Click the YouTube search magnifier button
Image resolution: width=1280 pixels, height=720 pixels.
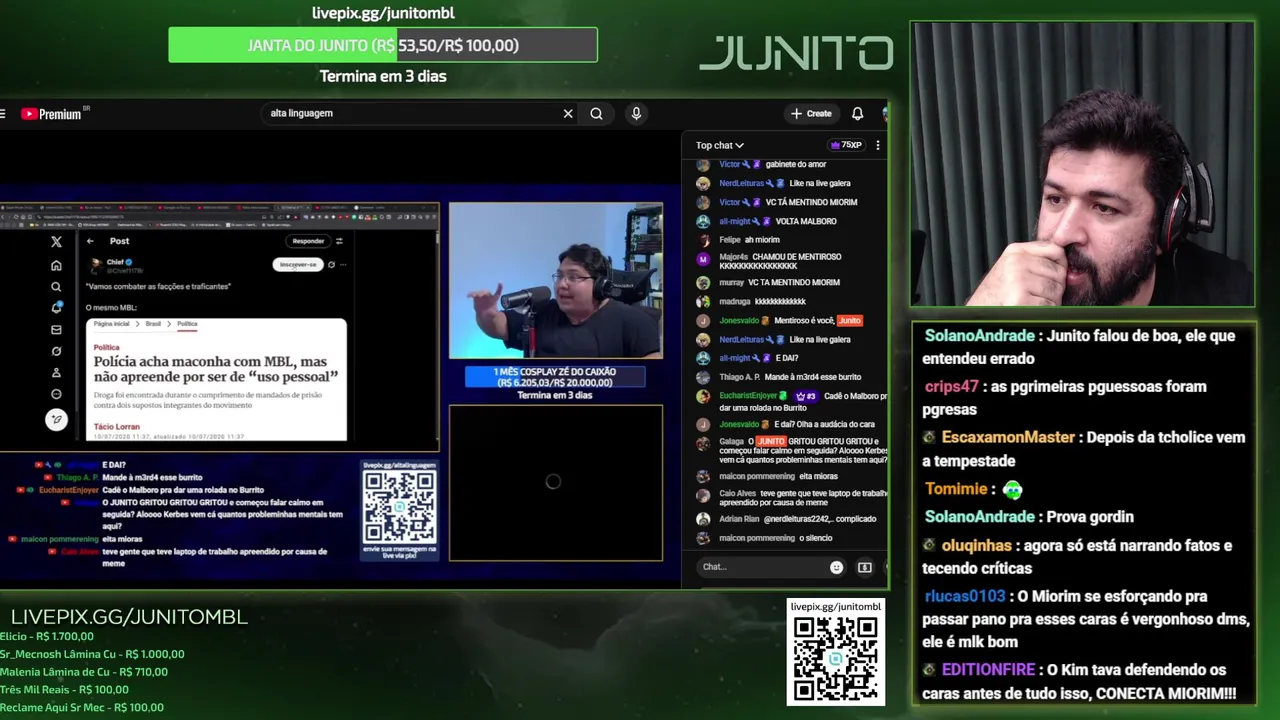coord(596,114)
